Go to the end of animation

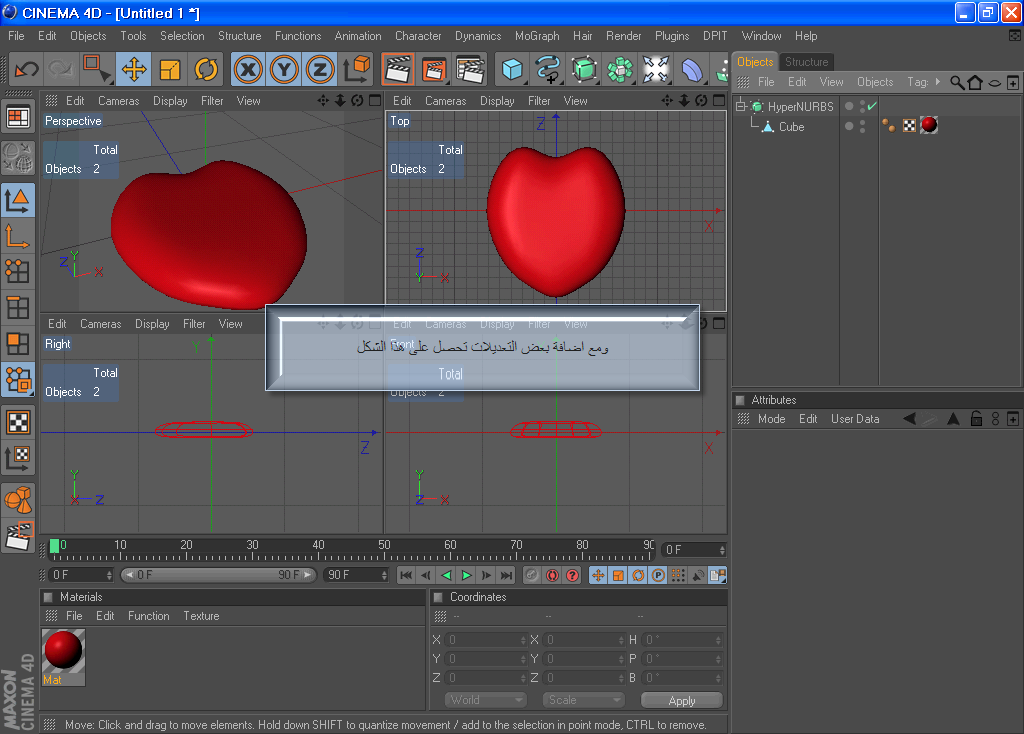507,575
